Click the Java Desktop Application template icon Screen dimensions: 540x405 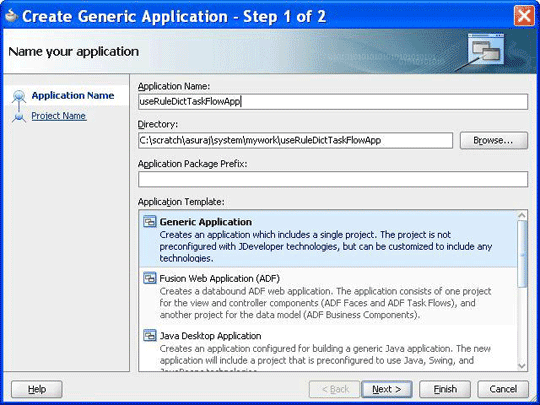[x=150, y=335]
